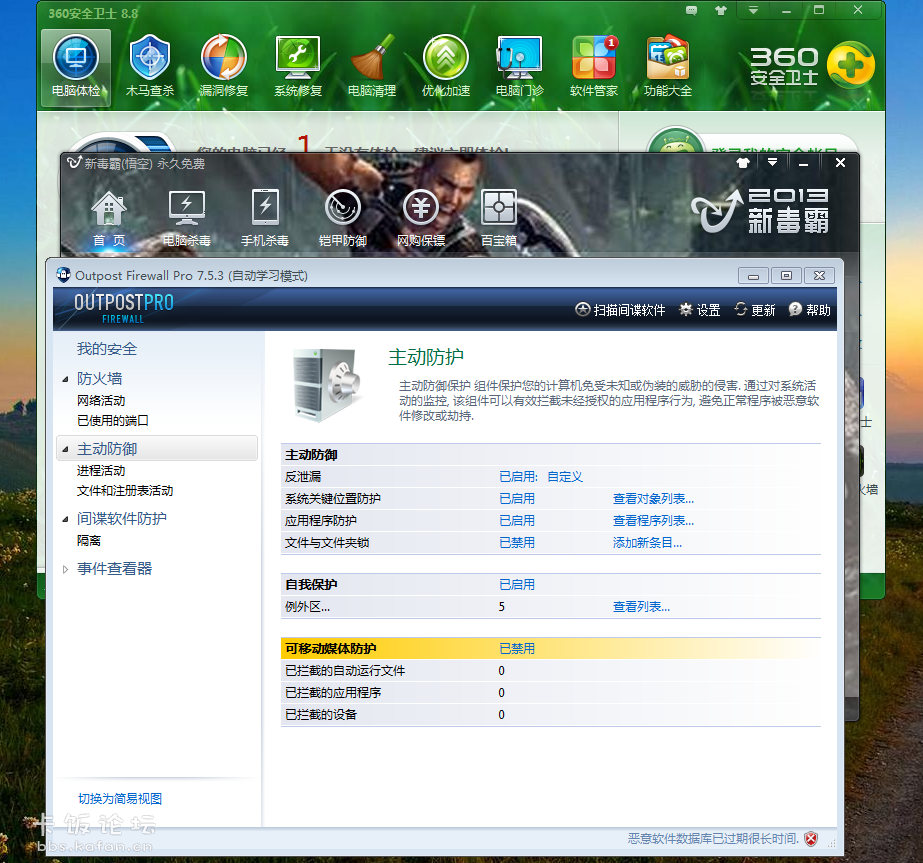
Task: Open 电脑体检 in 360安全卫士
Action: [x=76, y=67]
